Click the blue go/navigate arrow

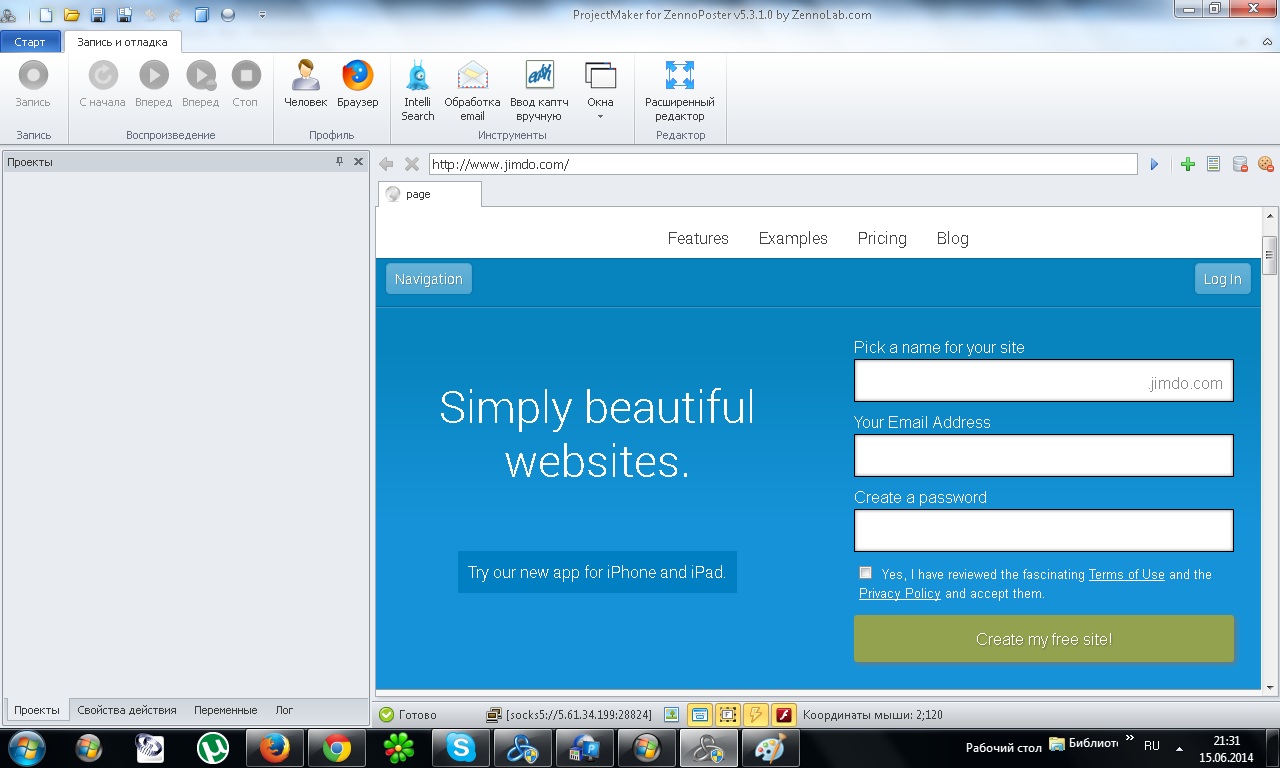click(x=1154, y=164)
